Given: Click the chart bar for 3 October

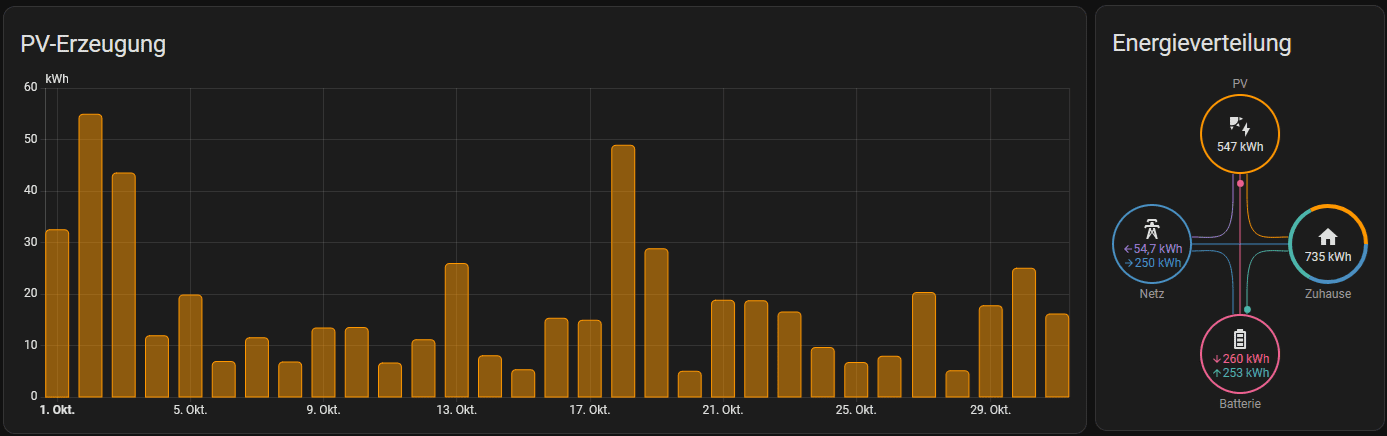Looking at the screenshot, I should pos(124,285).
